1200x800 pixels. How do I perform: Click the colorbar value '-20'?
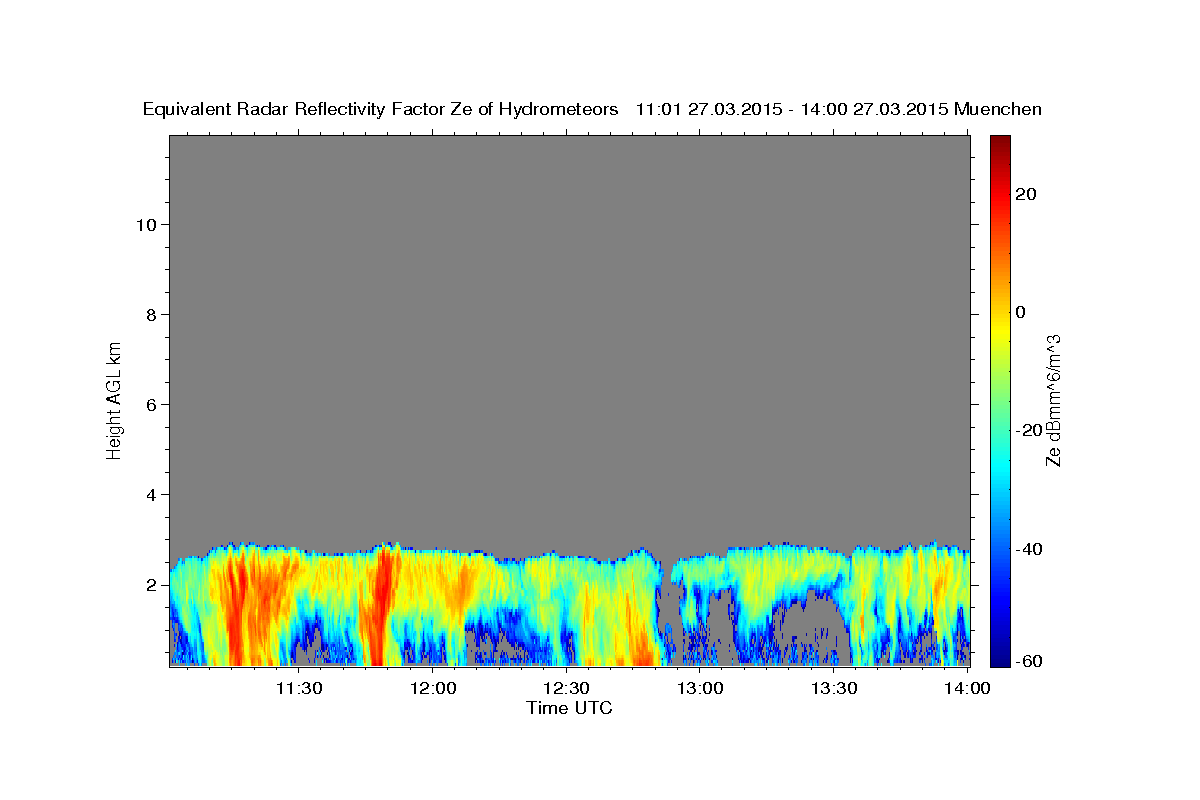(x=1028, y=431)
